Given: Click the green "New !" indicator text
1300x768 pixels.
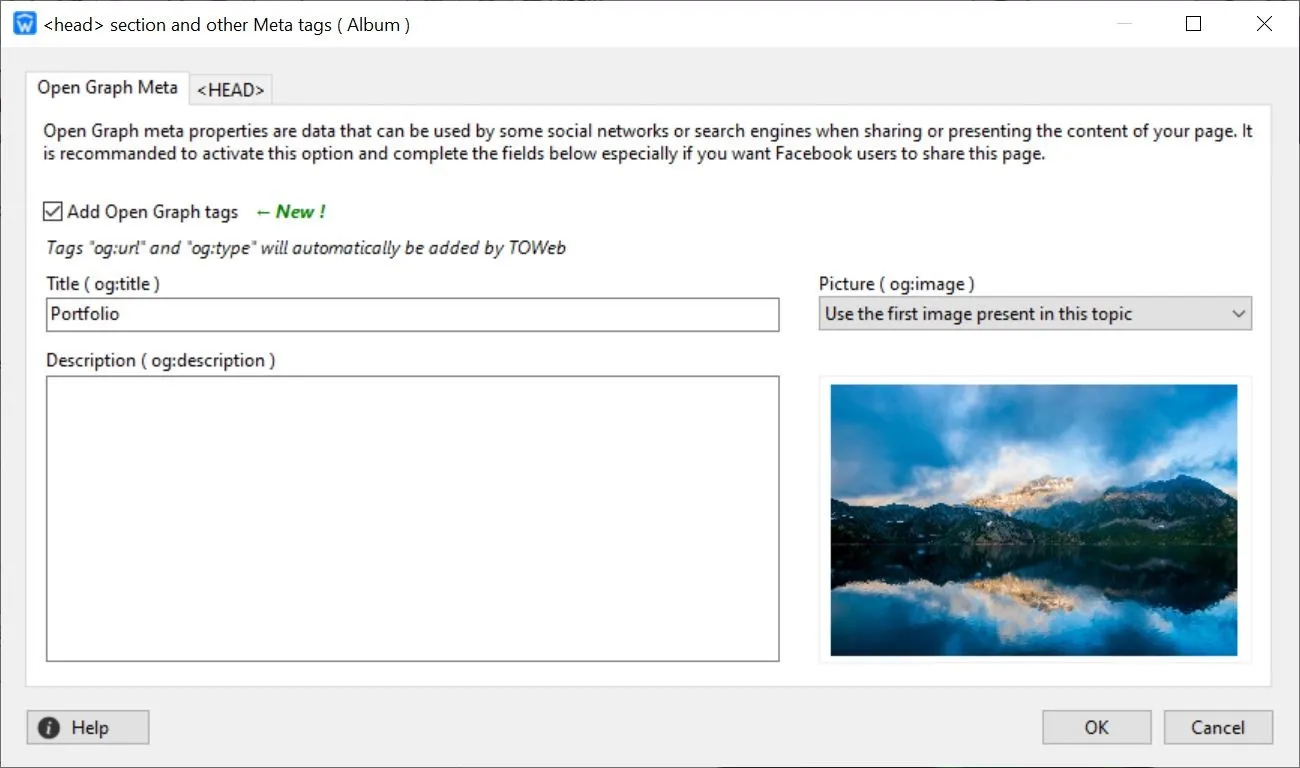Looking at the screenshot, I should tap(291, 212).
